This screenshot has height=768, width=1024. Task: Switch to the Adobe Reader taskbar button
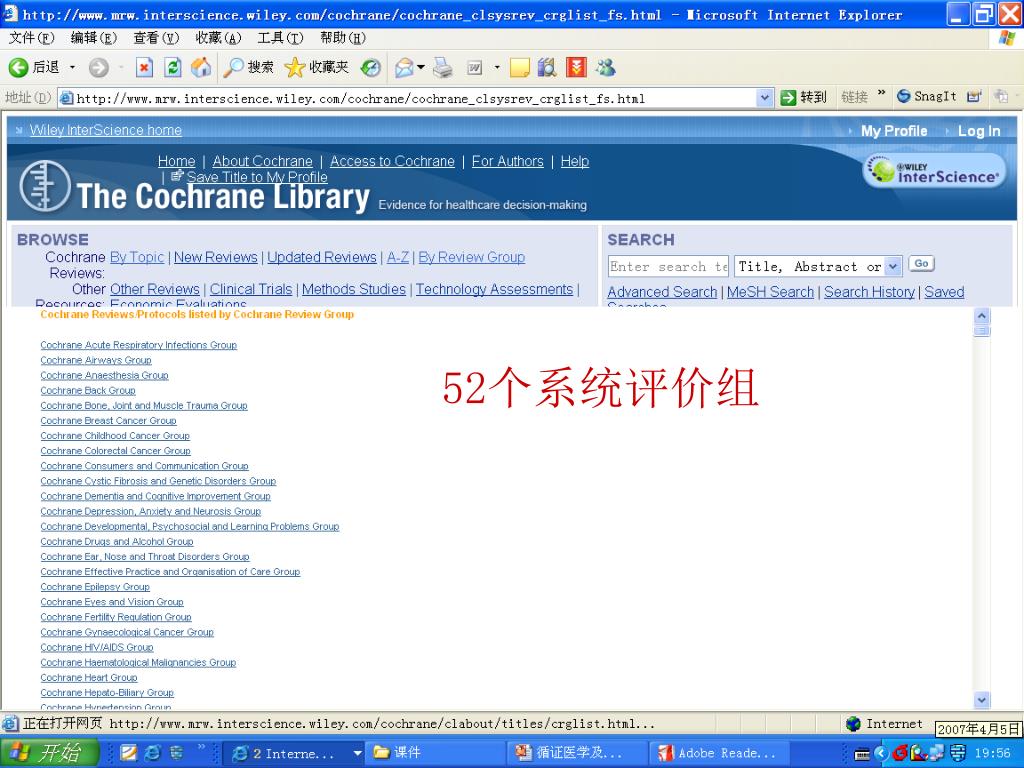[717, 753]
